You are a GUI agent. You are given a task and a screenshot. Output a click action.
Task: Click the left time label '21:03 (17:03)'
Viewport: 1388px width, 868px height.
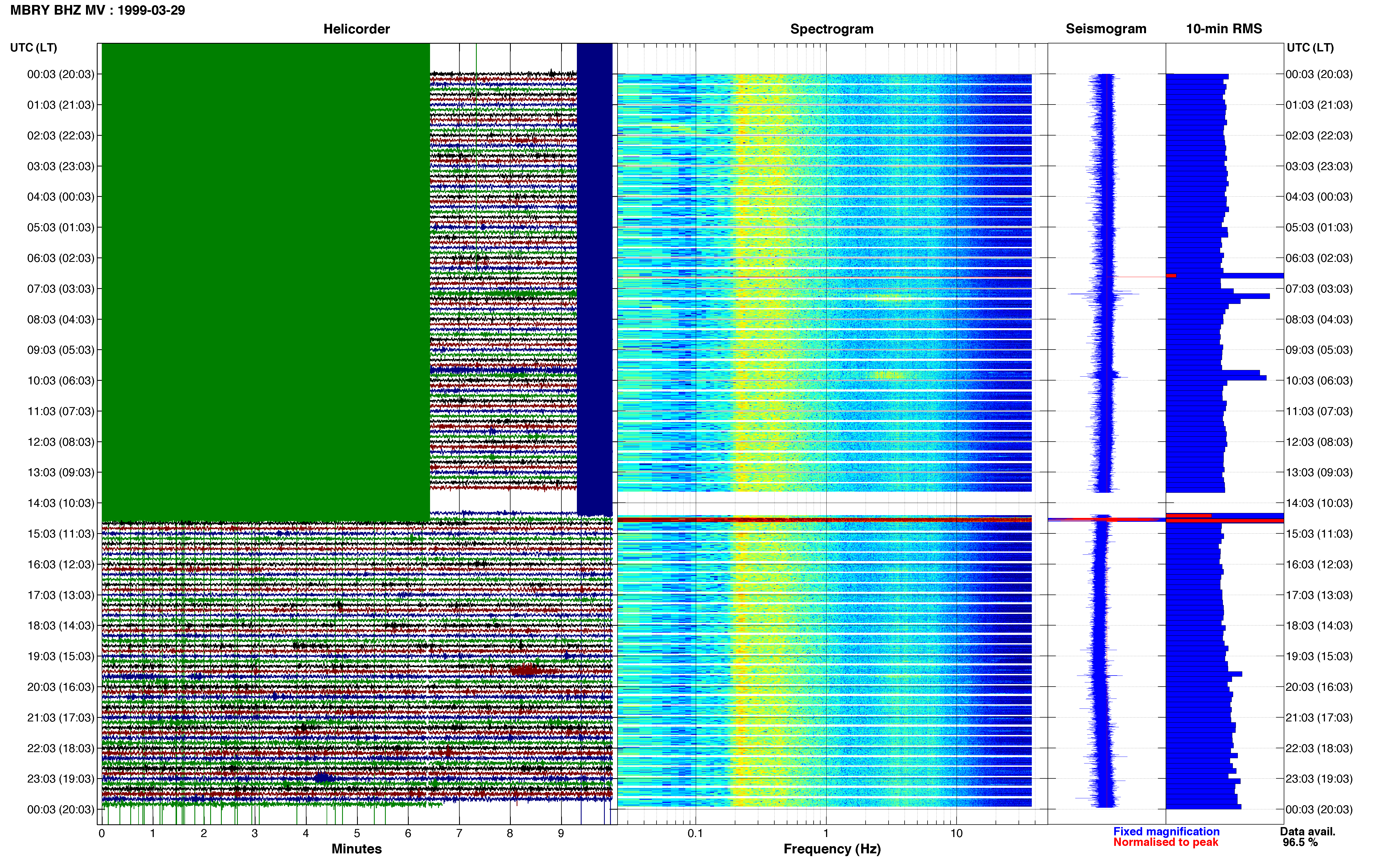pyautogui.click(x=60, y=718)
